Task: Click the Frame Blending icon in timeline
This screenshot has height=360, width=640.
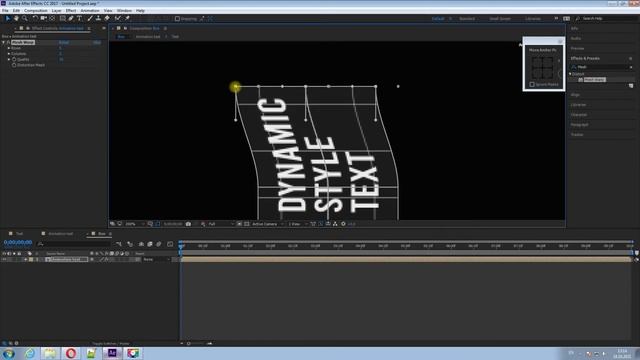Action: click(x=150, y=244)
